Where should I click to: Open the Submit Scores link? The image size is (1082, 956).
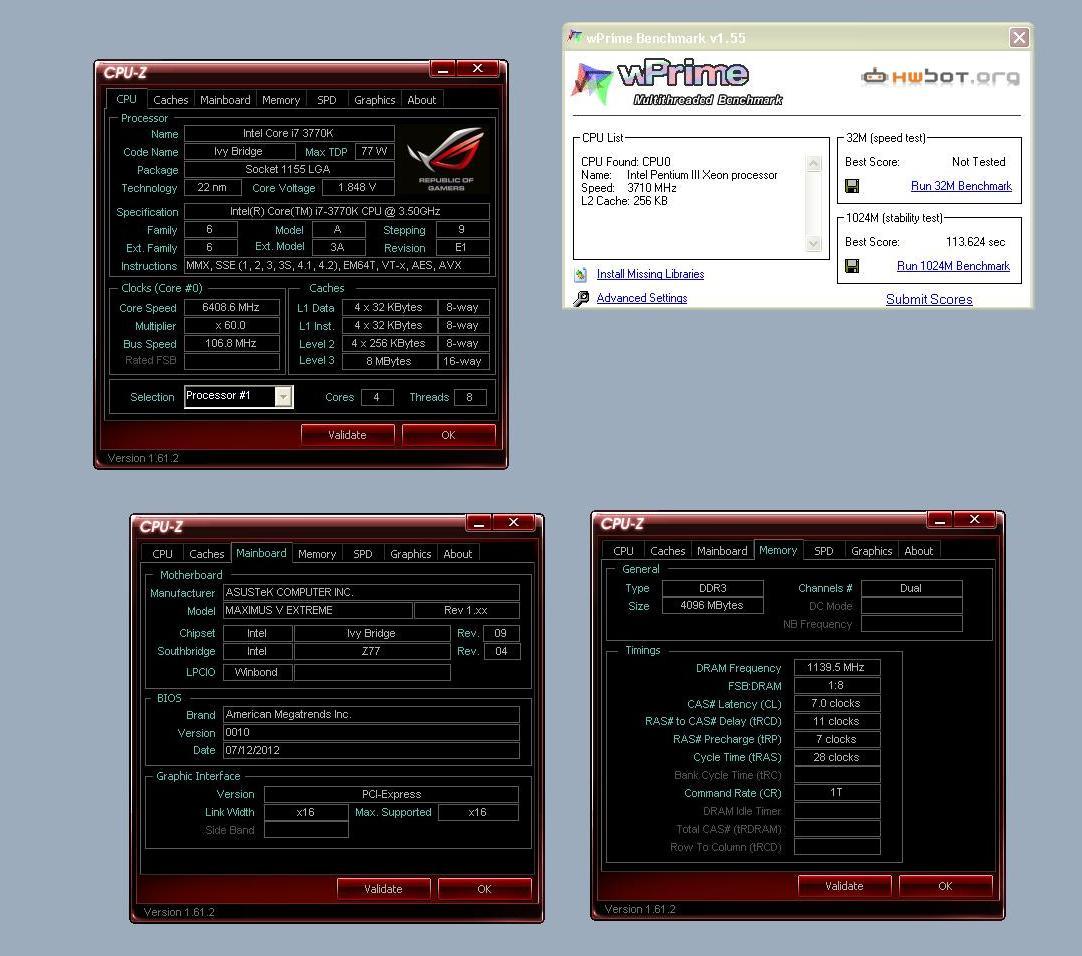click(x=929, y=299)
